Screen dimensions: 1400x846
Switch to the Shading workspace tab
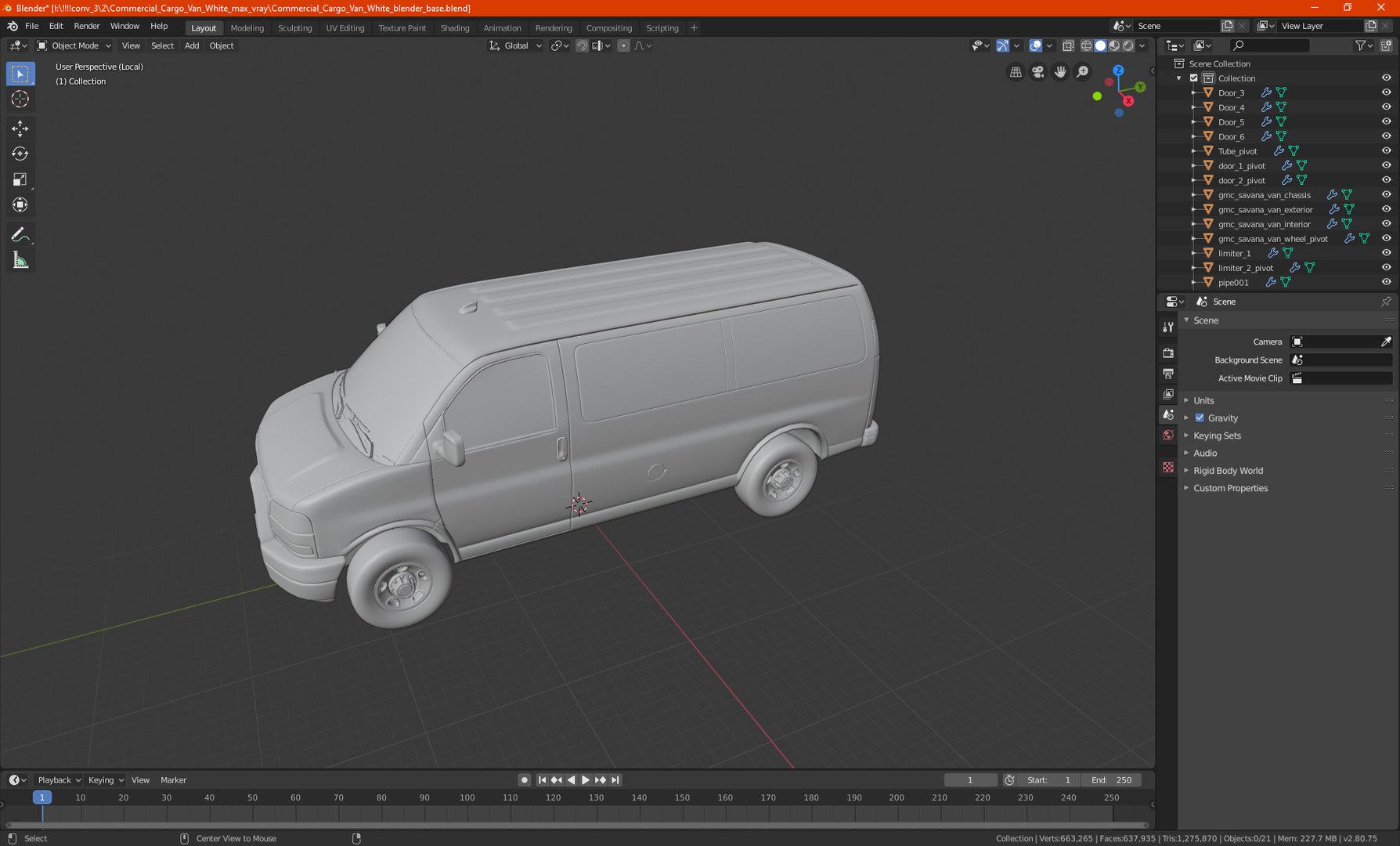455,28
